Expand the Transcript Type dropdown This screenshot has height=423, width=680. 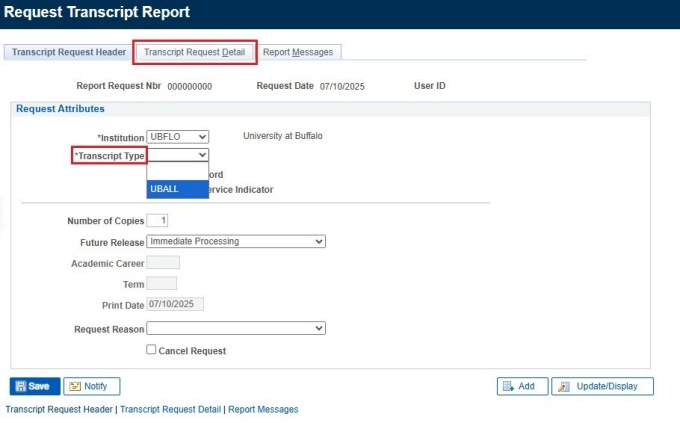177,155
